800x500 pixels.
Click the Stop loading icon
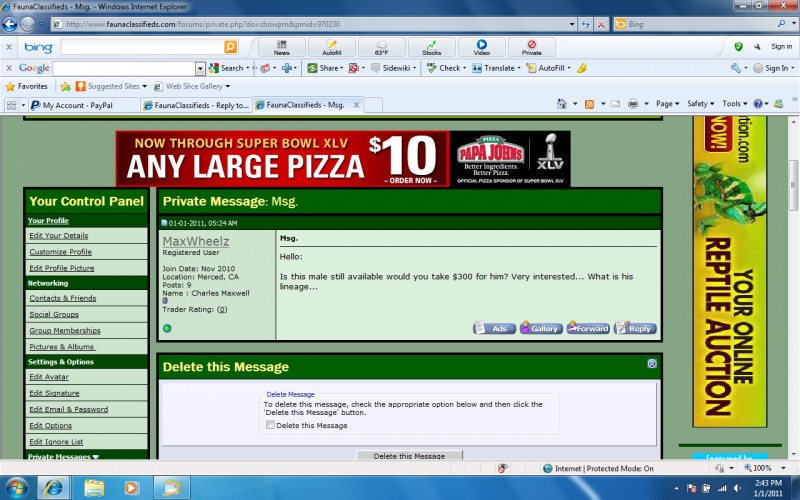pyautogui.click(x=602, y=24)
